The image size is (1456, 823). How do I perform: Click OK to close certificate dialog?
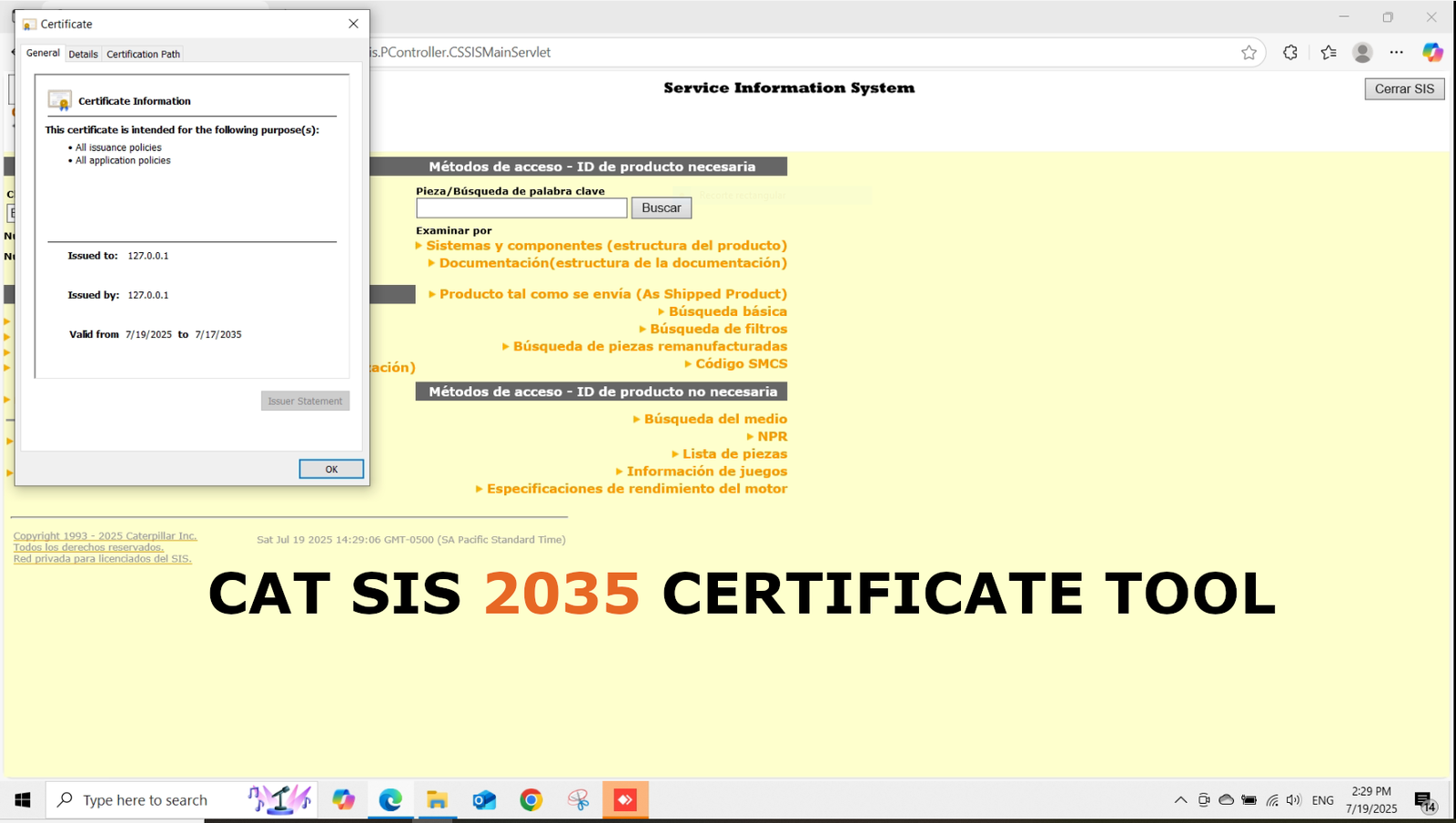click(x=330, y=469)
